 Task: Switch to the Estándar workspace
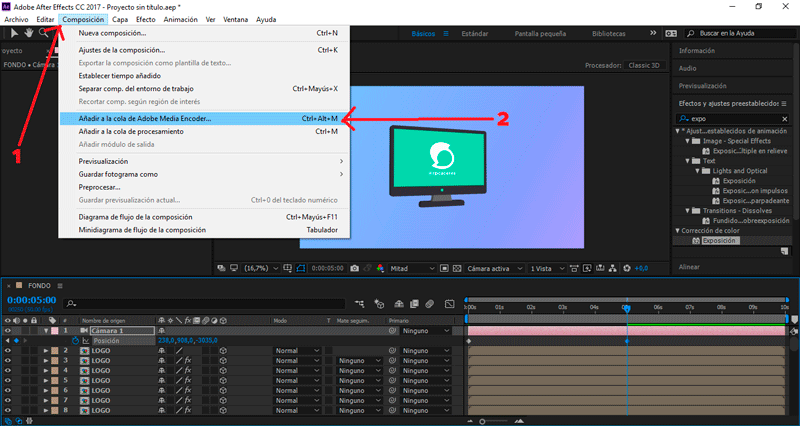(476, 33)
